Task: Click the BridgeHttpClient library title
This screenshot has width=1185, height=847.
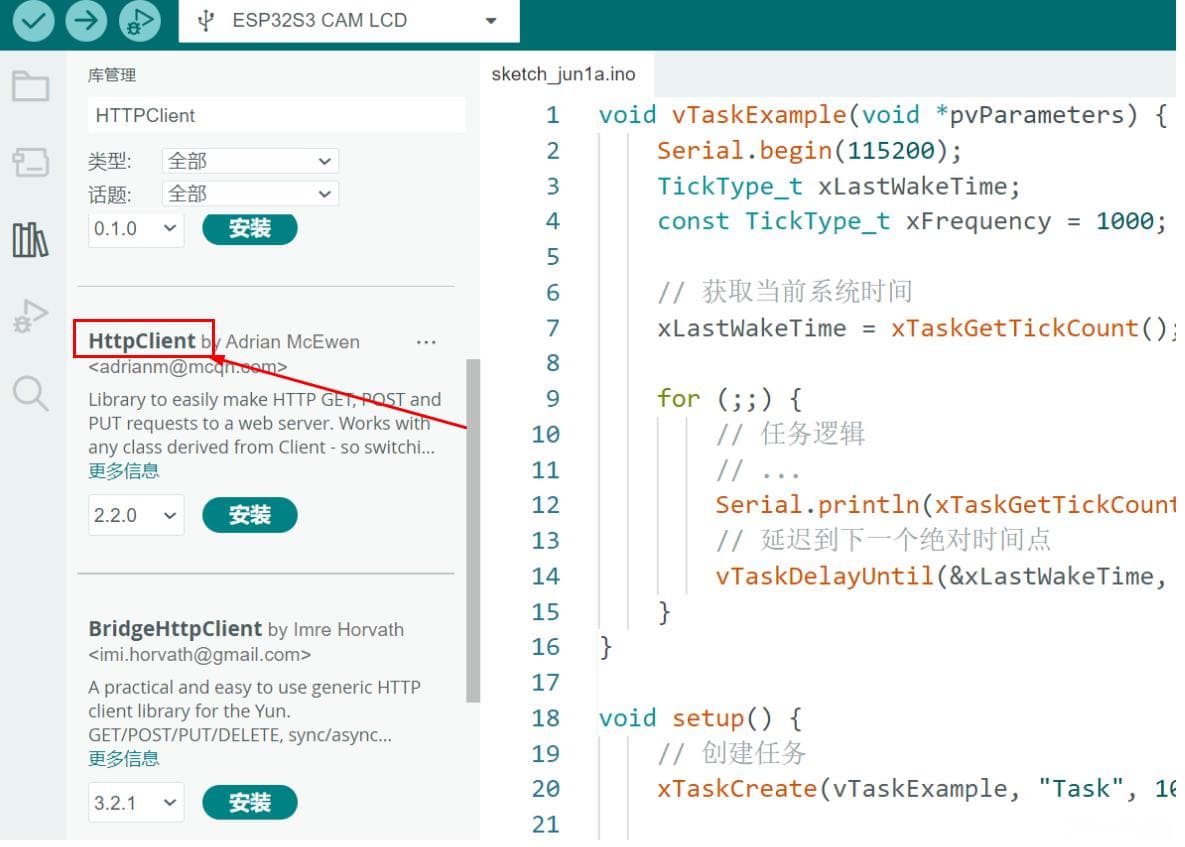Action: click(x=175, y=629)
